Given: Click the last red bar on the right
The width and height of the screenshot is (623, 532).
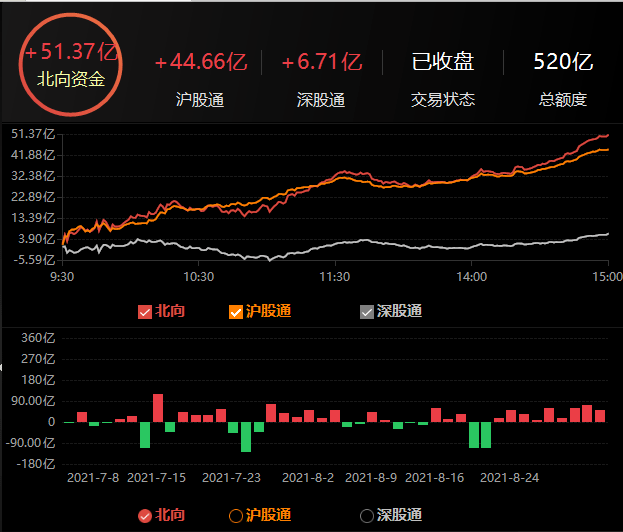Looking at the screenshot, I should click(x=600, y=415).
